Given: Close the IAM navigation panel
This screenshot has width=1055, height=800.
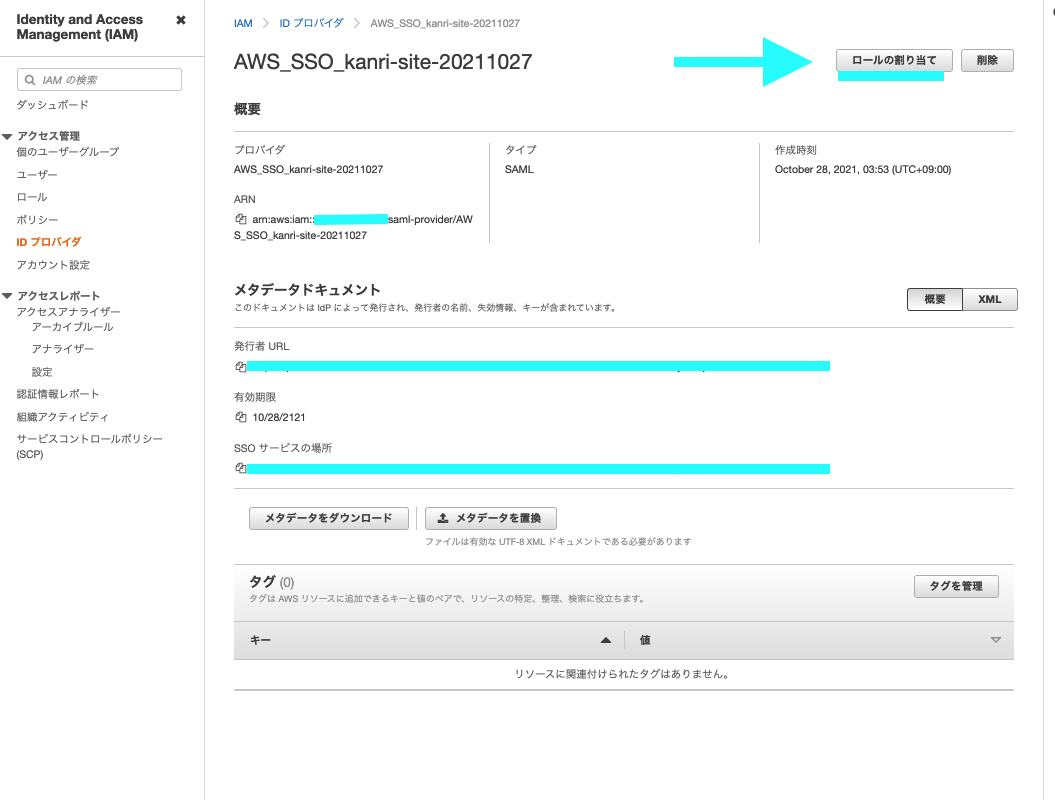Looking at the screenshot, I should (180, 20).
